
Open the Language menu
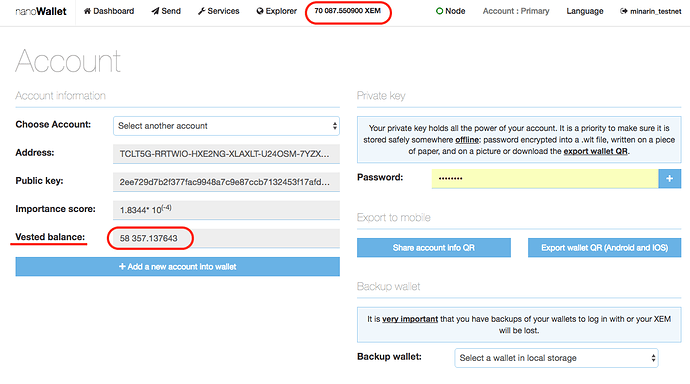click(584, 11)
